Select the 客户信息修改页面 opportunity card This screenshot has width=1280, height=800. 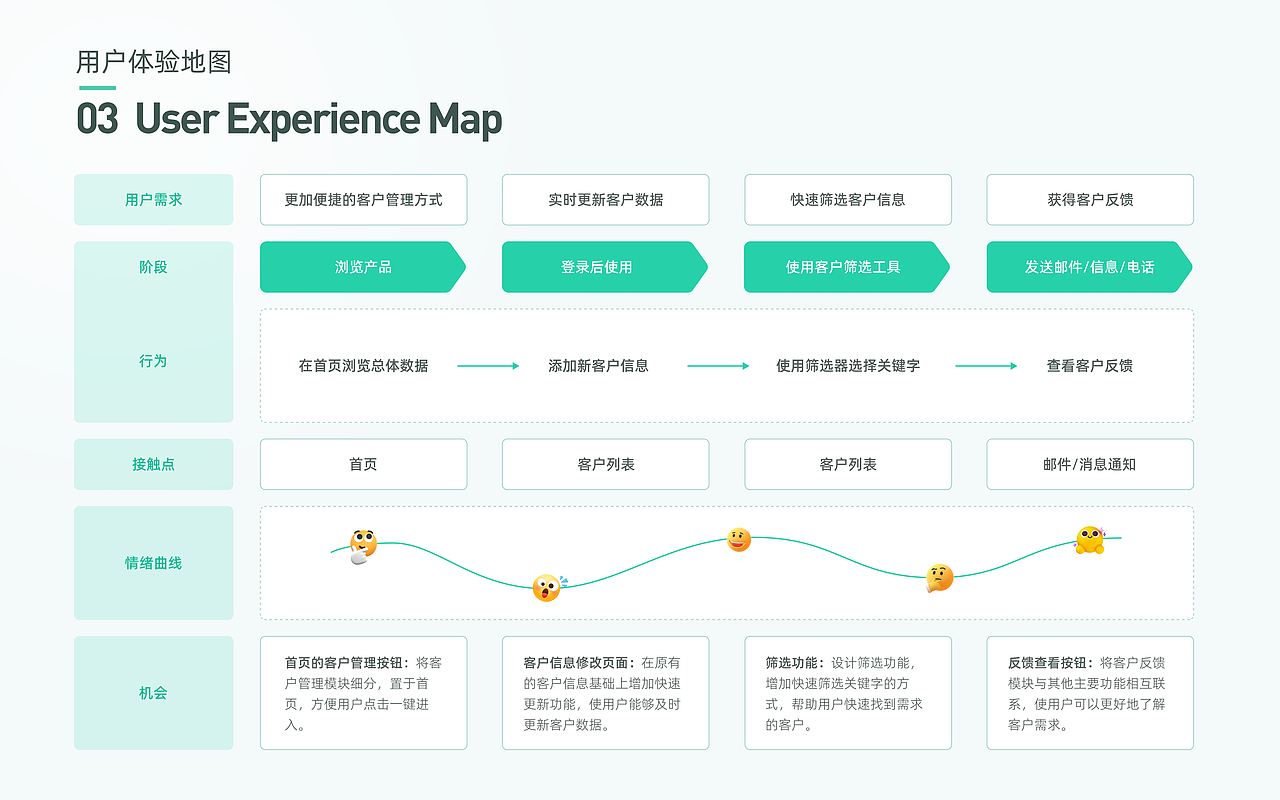606,693
